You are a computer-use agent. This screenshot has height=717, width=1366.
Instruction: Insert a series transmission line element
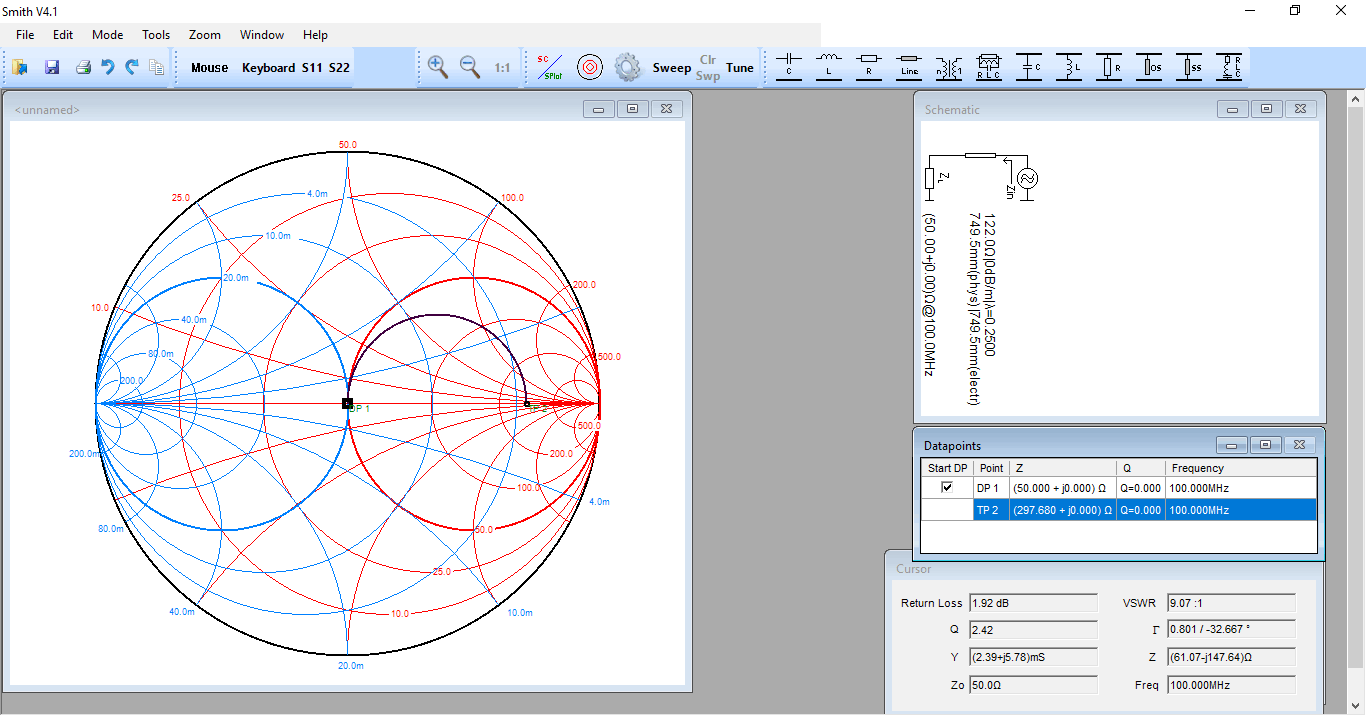(909, 67)
